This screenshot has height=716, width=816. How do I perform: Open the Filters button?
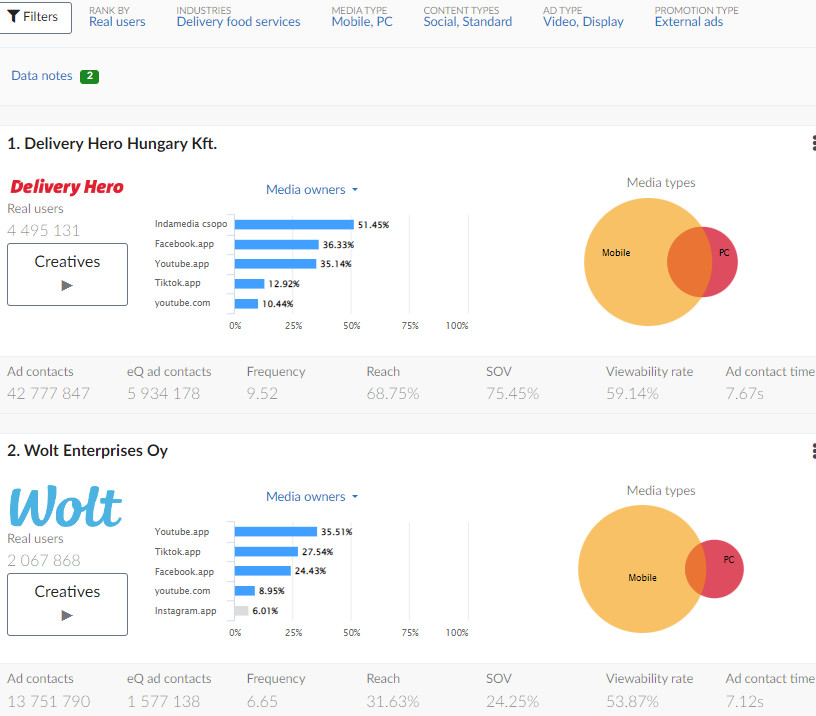pos(34,17)
